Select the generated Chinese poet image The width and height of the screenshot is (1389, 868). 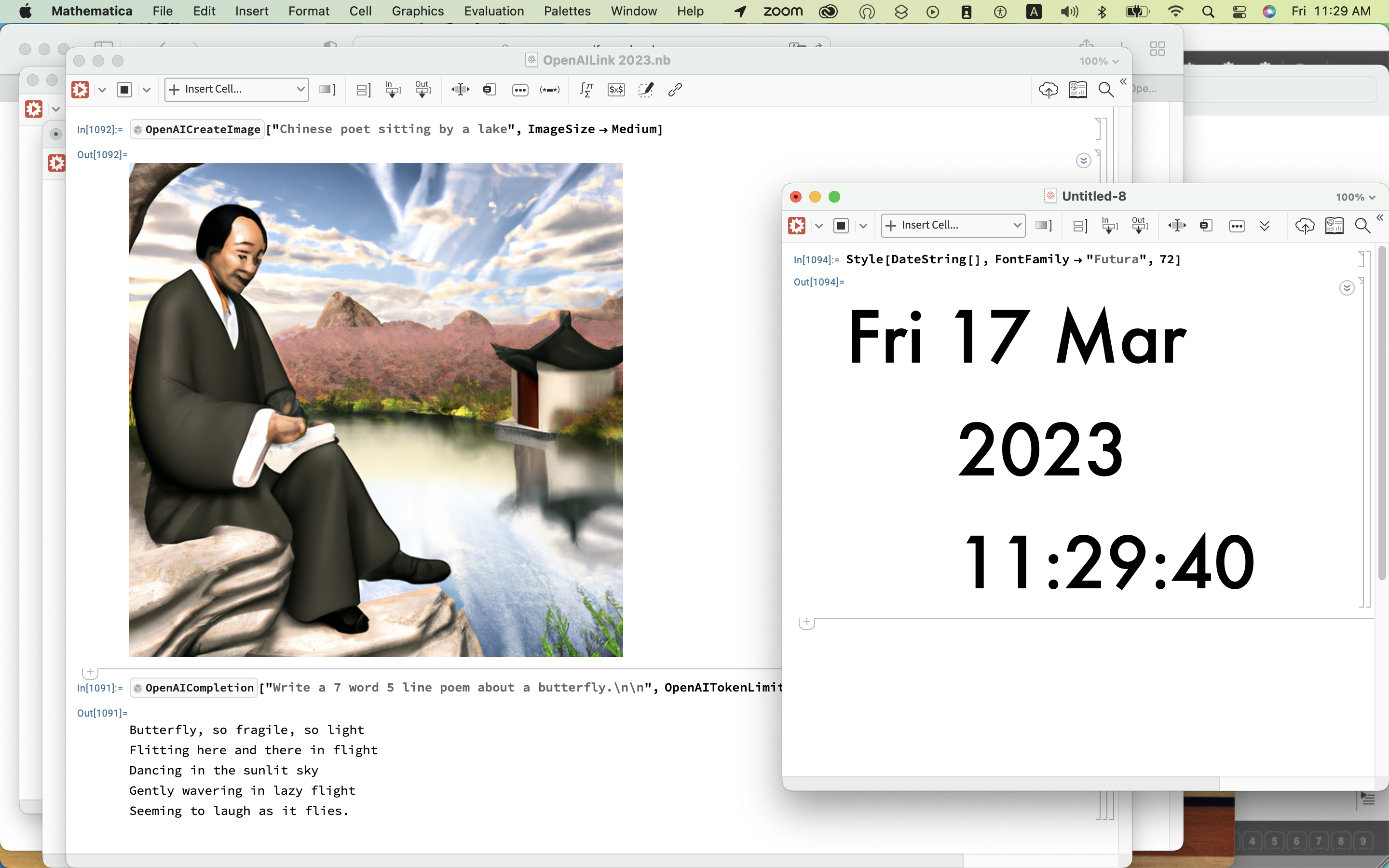pos(376,410)
